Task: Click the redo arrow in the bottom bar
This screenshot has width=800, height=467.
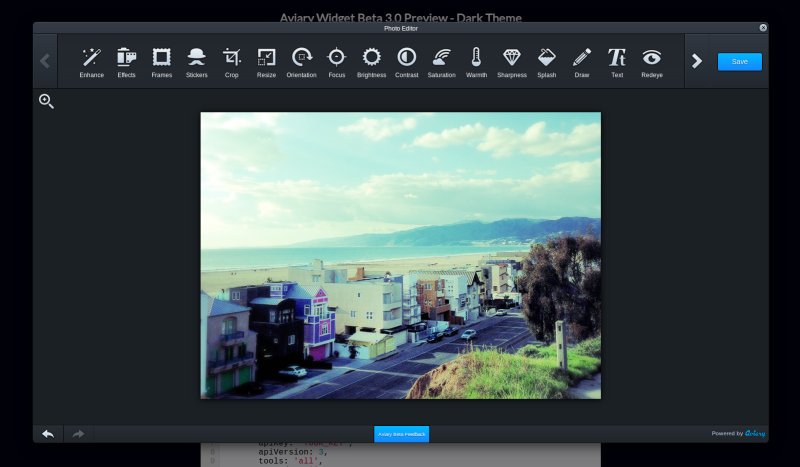Action: (x=78, y=434)
